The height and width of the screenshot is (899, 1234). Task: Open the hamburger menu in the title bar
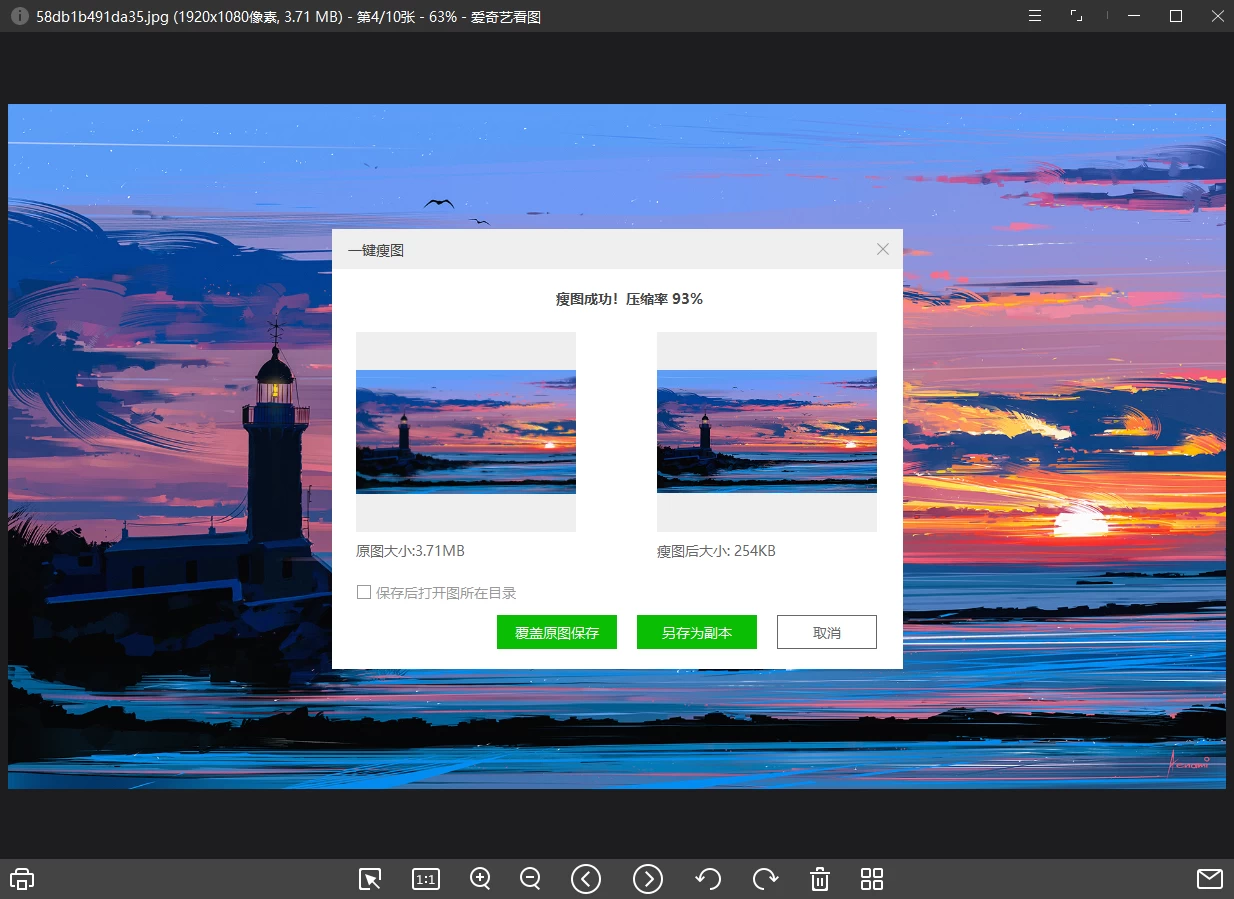click(1034, 16)
